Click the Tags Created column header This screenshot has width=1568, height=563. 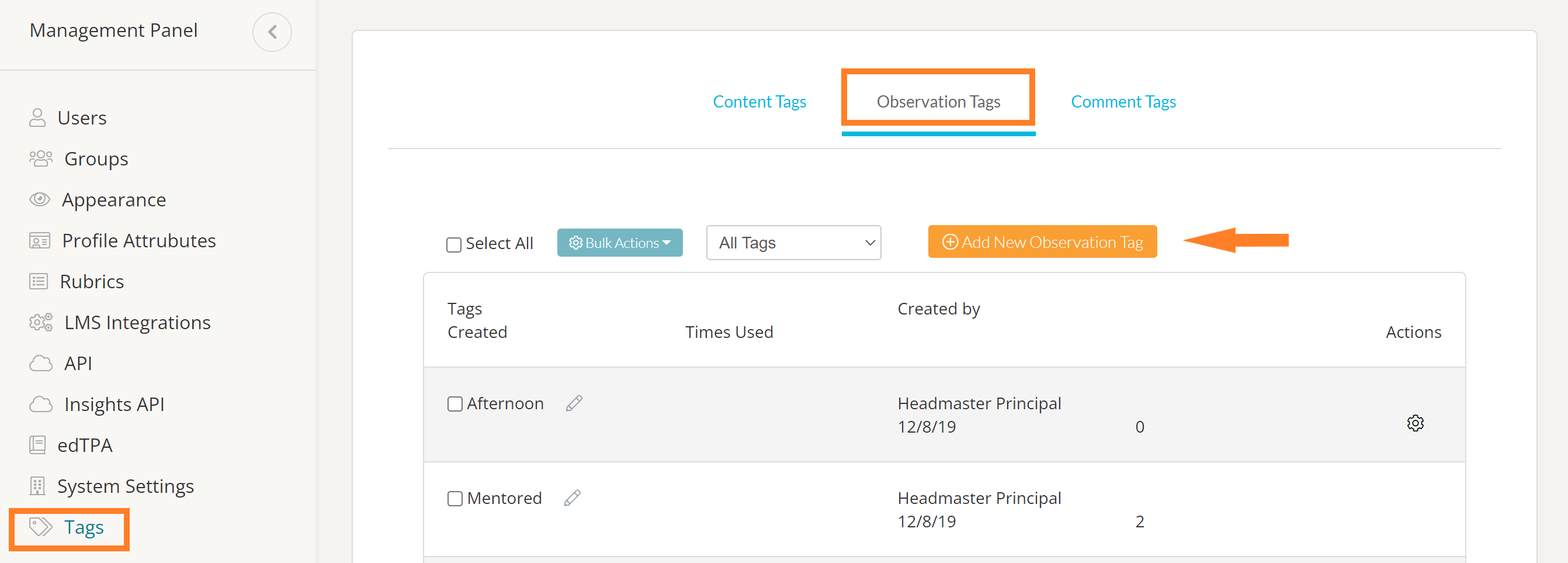[x=477, y=320]
